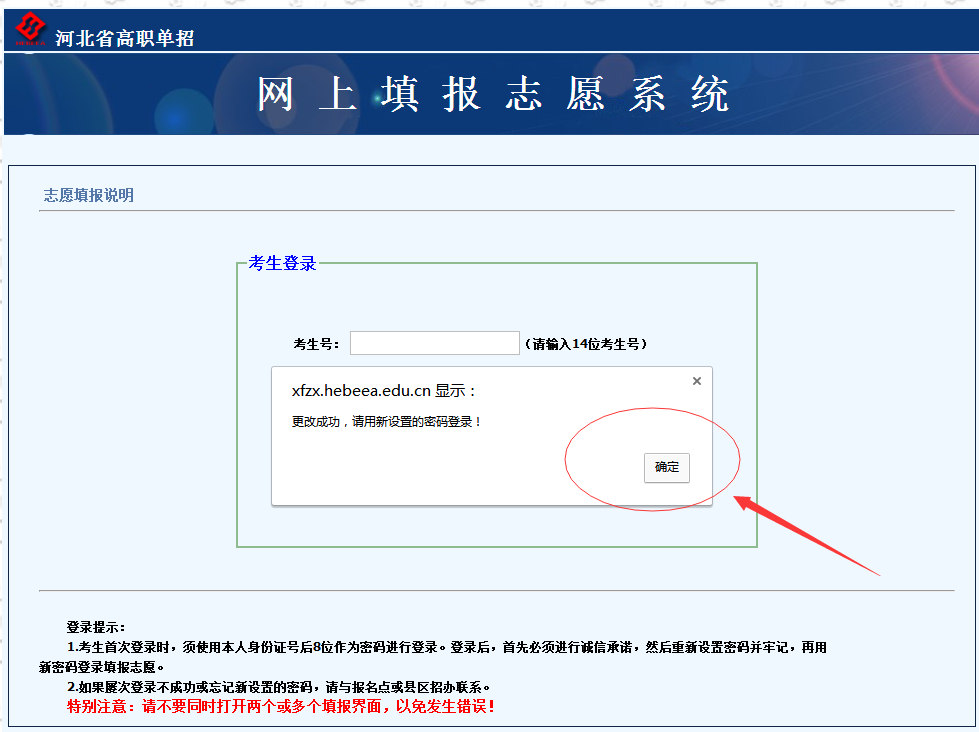Click the tip line starting 1.考生首次登录时
This screenshot has height=732, width=979.
coord(433,657)
